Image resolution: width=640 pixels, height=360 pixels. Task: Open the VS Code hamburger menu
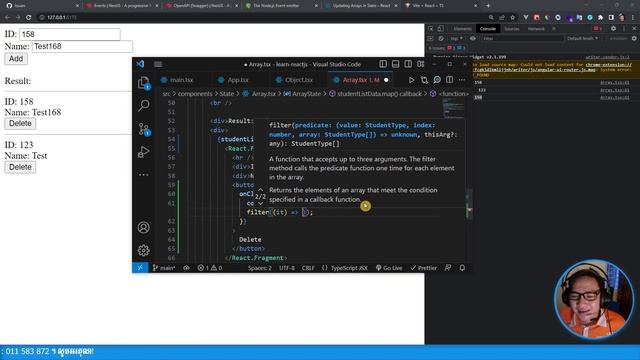[x=158, y=64]
